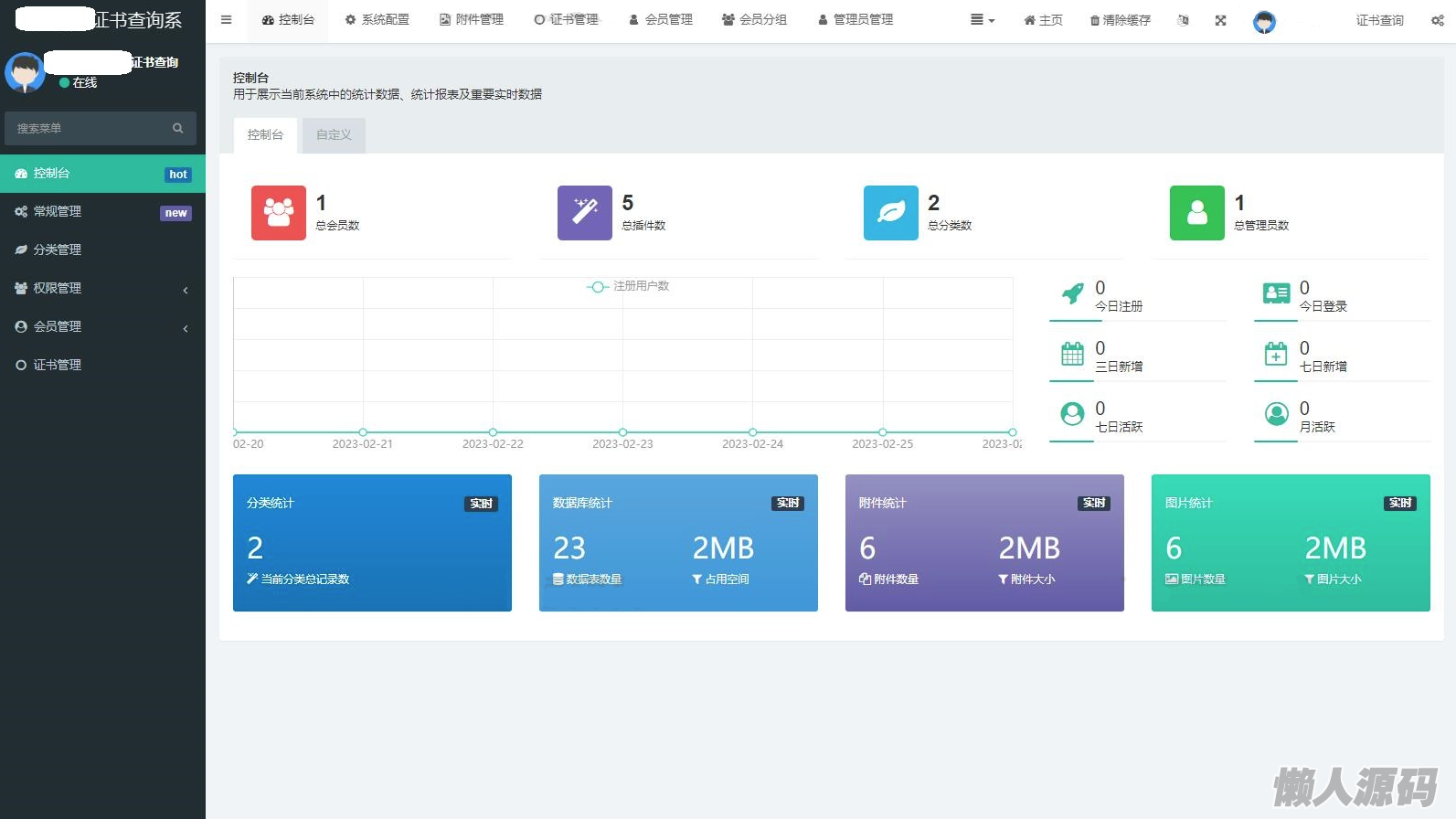The height and width of the screenshot is (819, 1456).
Task: Click 清除缓存 clear cache button
Action: point(1120,20)
